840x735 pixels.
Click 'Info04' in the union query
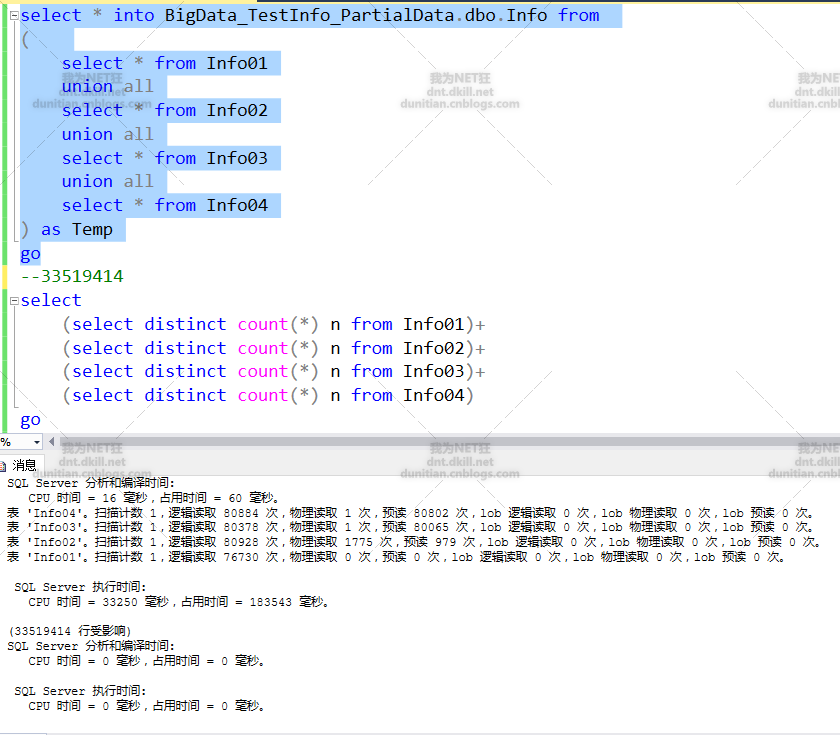coord(237,205)
